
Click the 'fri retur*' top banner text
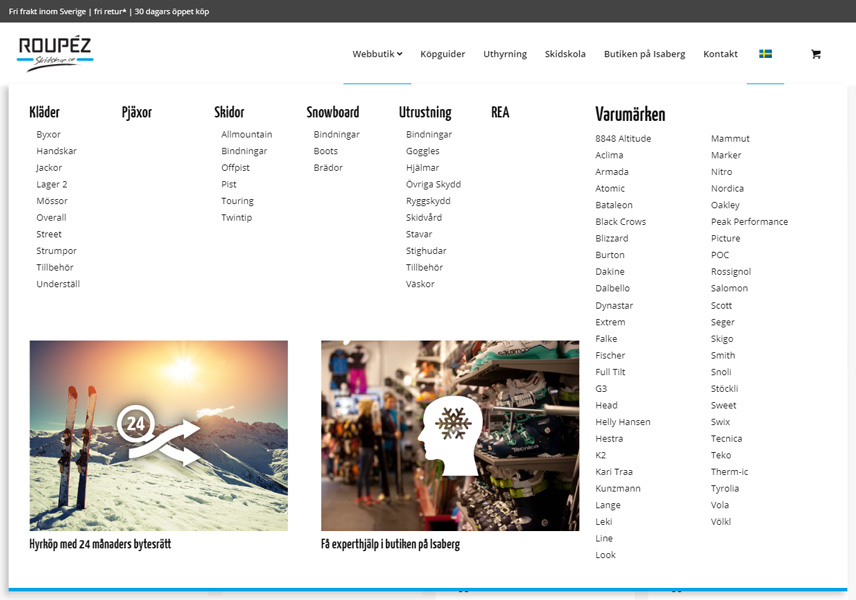pos(110,11)
